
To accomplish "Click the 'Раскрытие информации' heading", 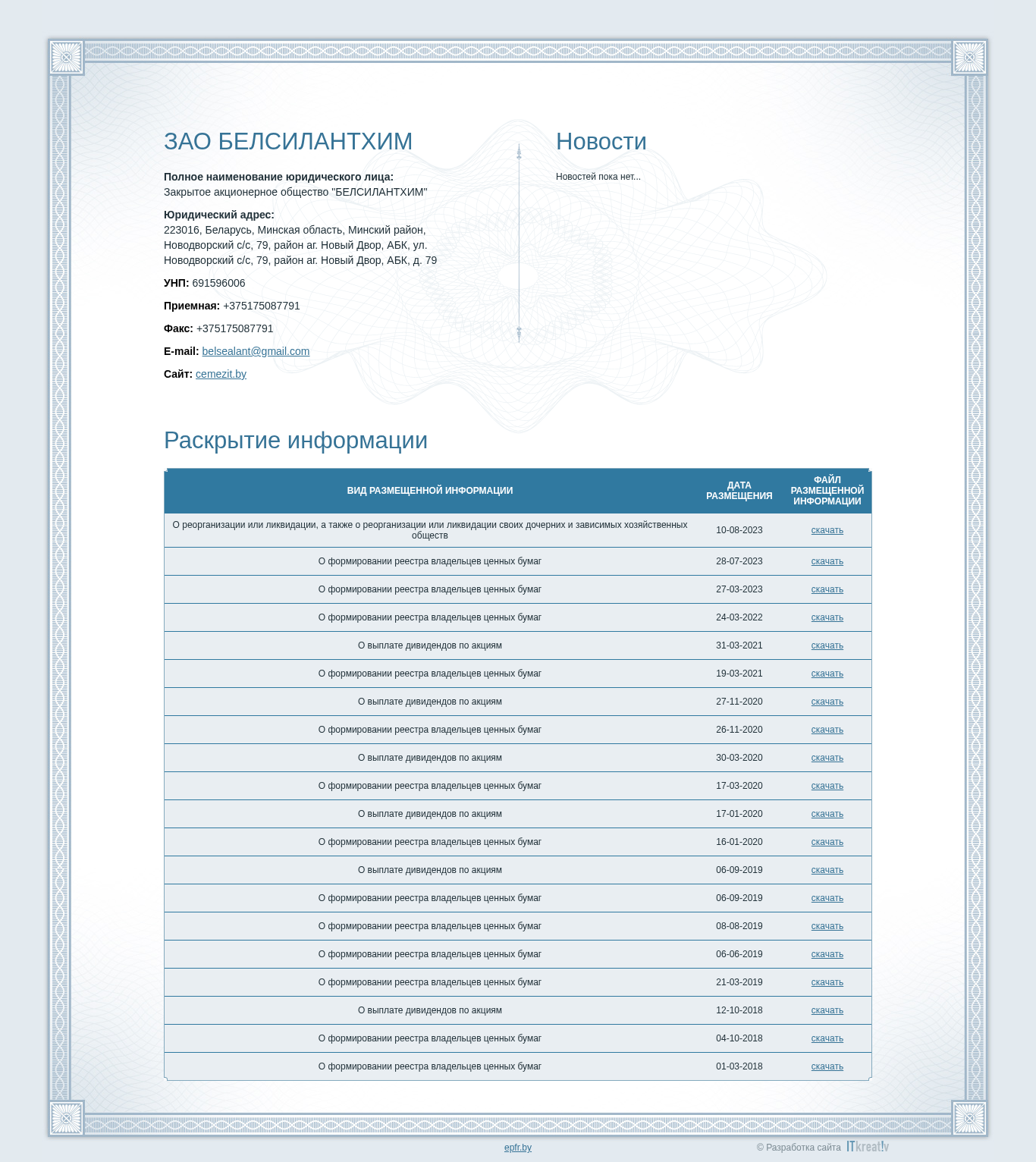I will (296, 441).
